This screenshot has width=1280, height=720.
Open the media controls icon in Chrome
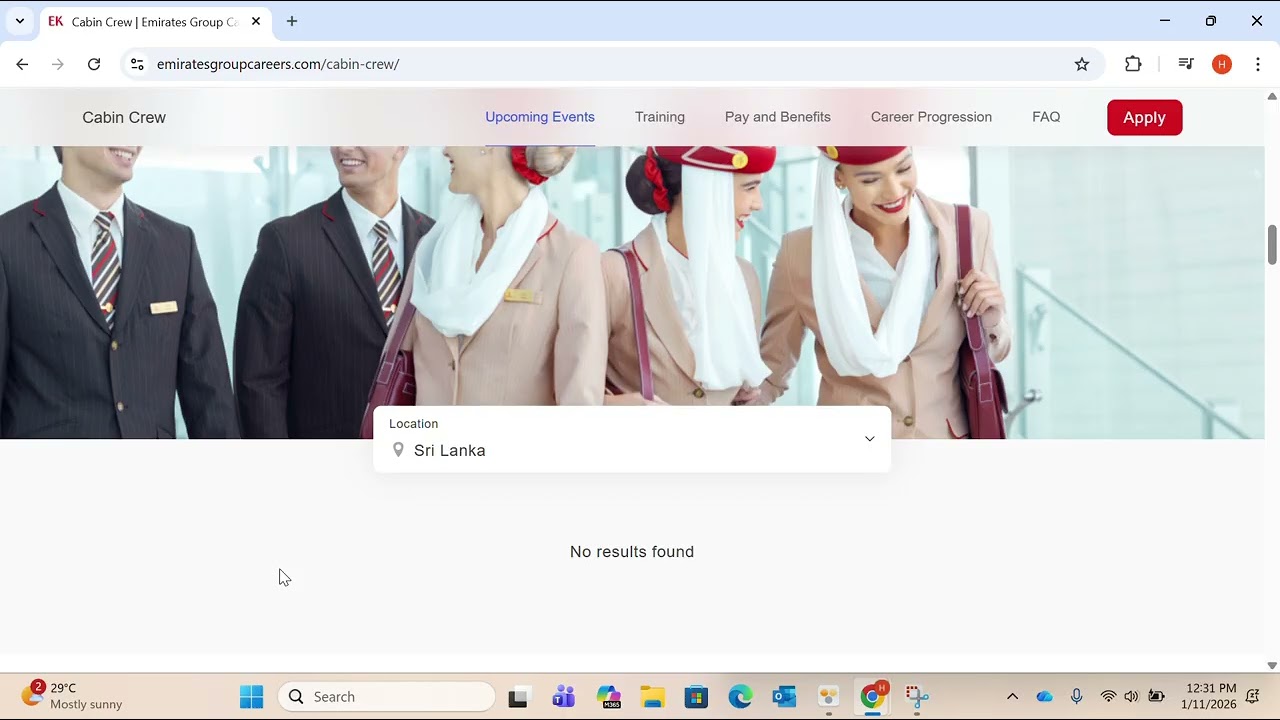1186,64
